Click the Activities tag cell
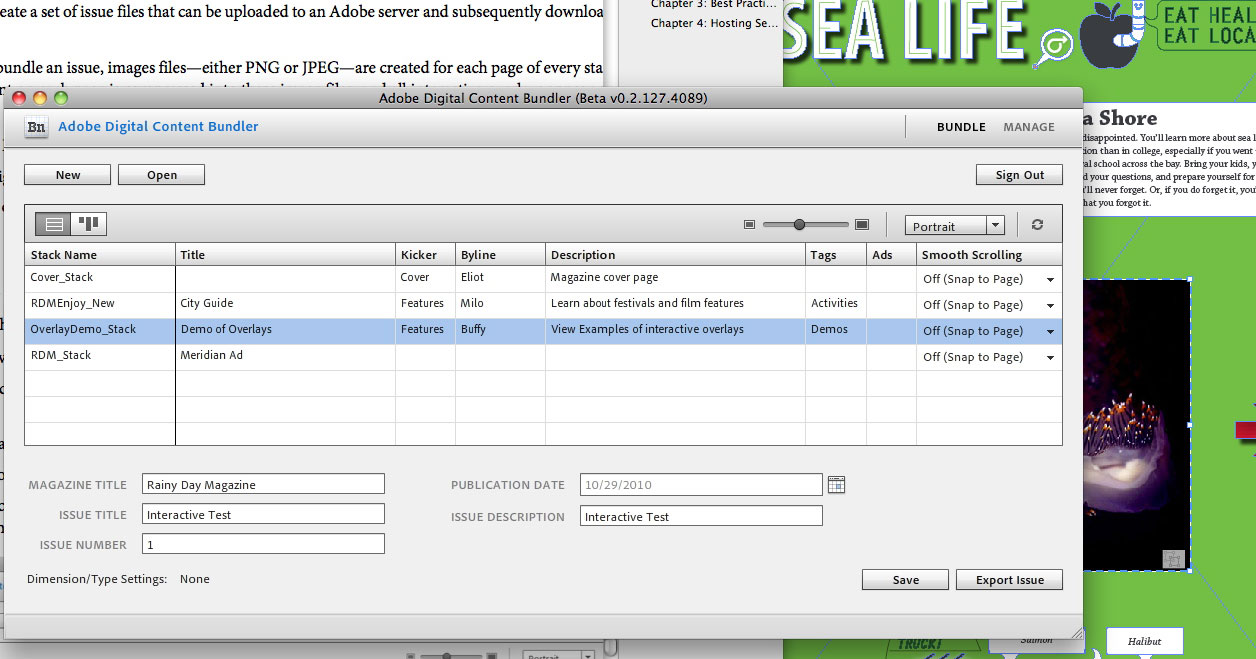The width and height of the screenshot is (1256, 659). (836, 303)
